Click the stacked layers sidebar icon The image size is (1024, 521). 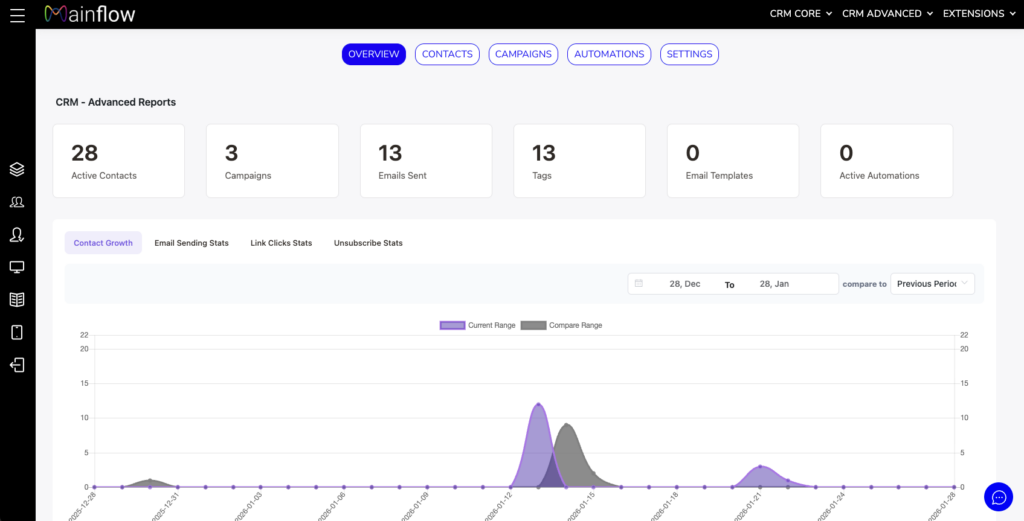(17, 170)
